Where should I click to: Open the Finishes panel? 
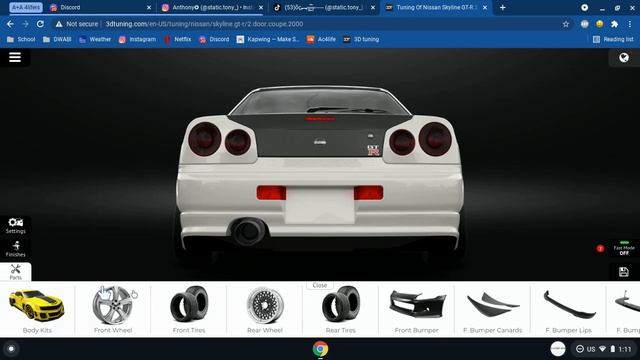[16, 249]
